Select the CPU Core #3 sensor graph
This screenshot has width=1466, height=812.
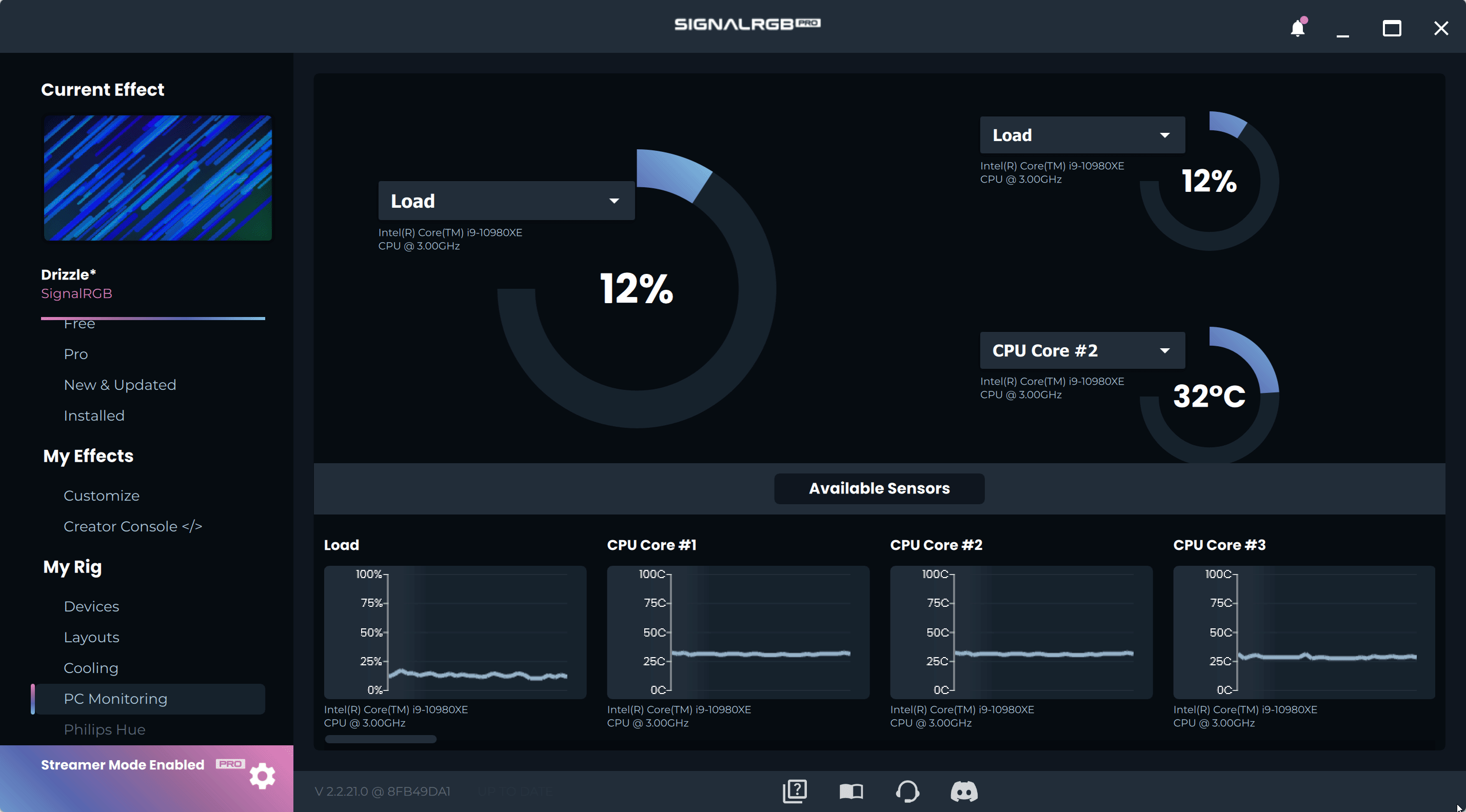tap(1303, 631)
